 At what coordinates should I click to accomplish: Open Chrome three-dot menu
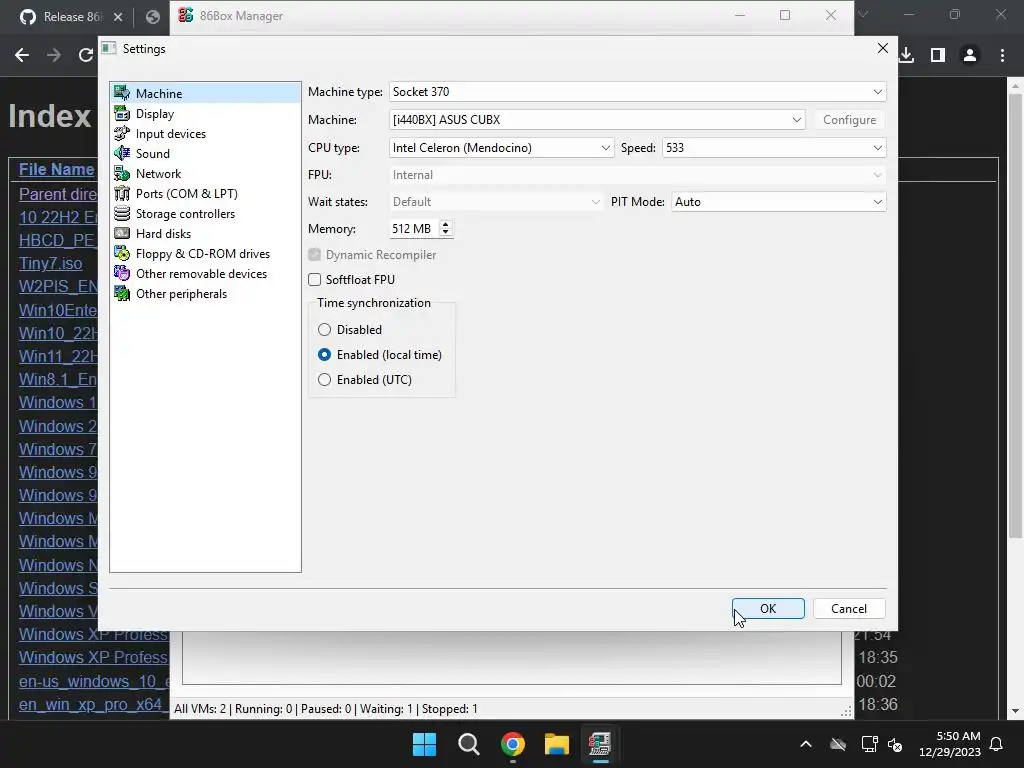pyautogui.click(x=1002, y=56)
